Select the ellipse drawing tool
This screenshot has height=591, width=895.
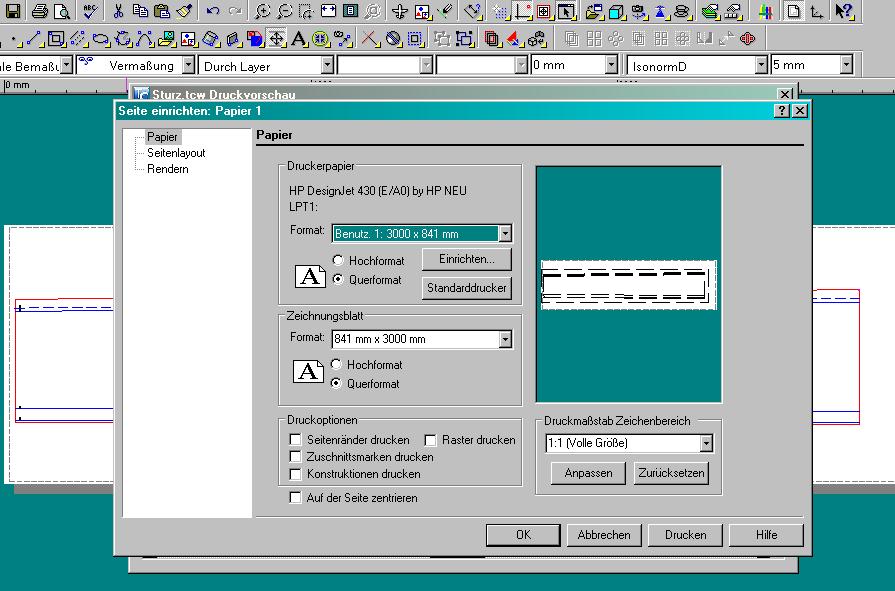101,39
